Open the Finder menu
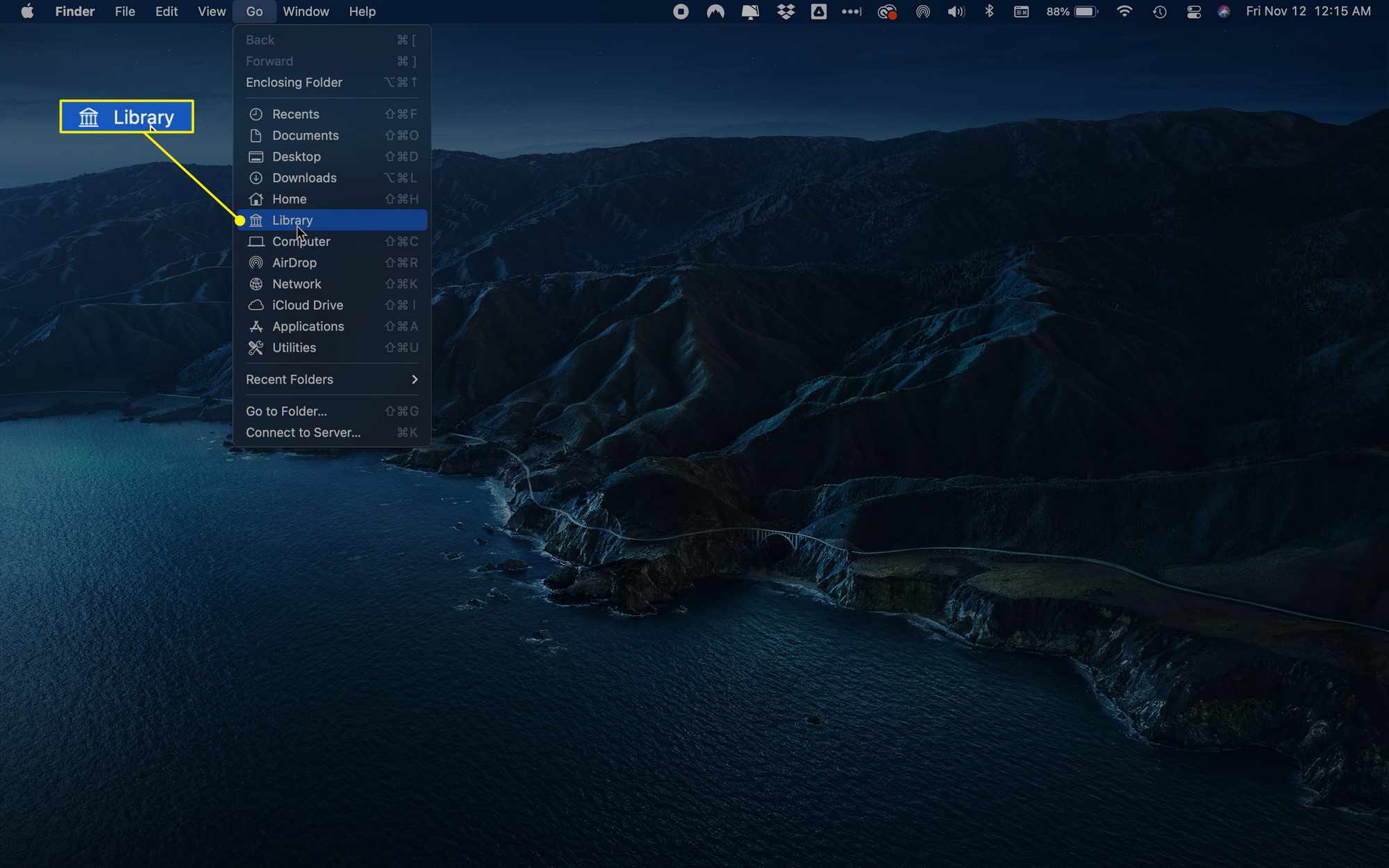The image size is (1389, 868). click(x=75, y=12)
